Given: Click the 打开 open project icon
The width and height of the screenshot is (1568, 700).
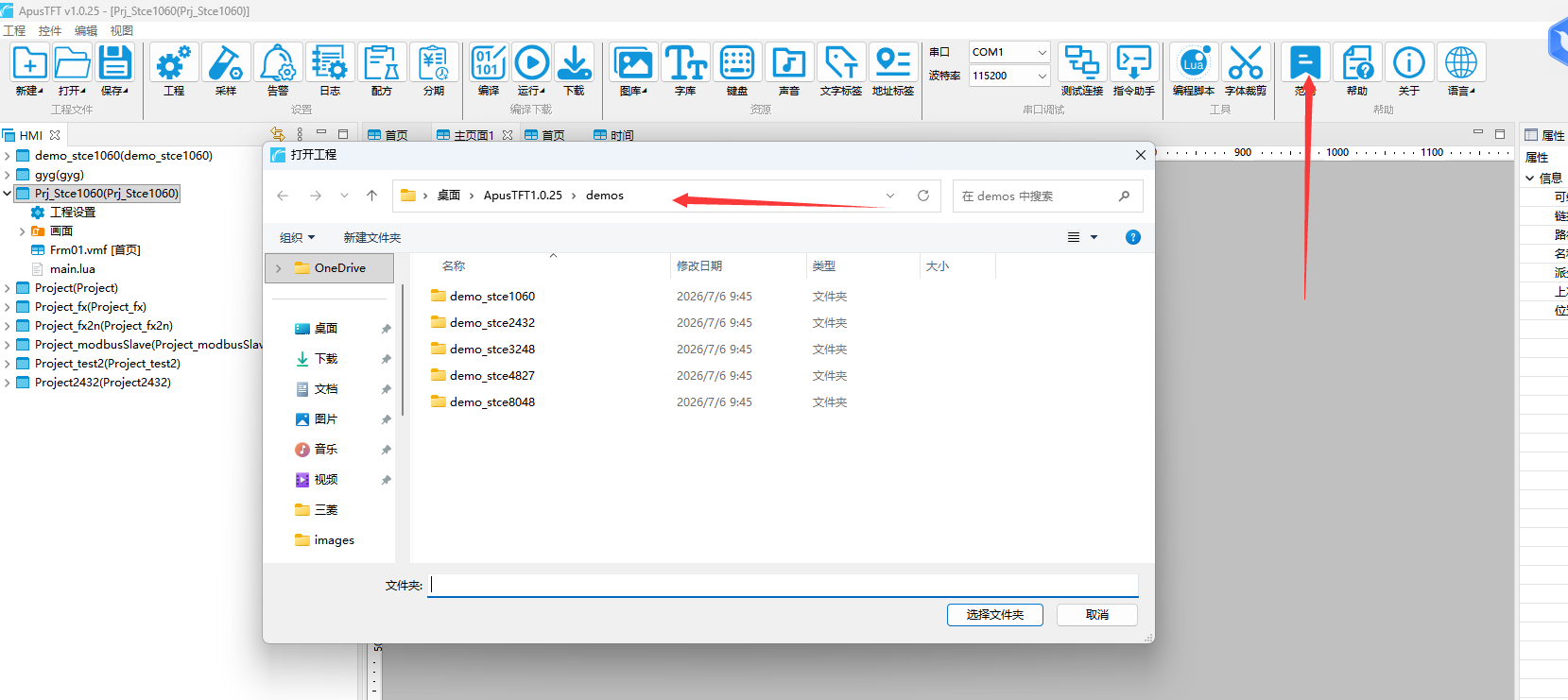Looking at the screenshot, I should point(72,63).
